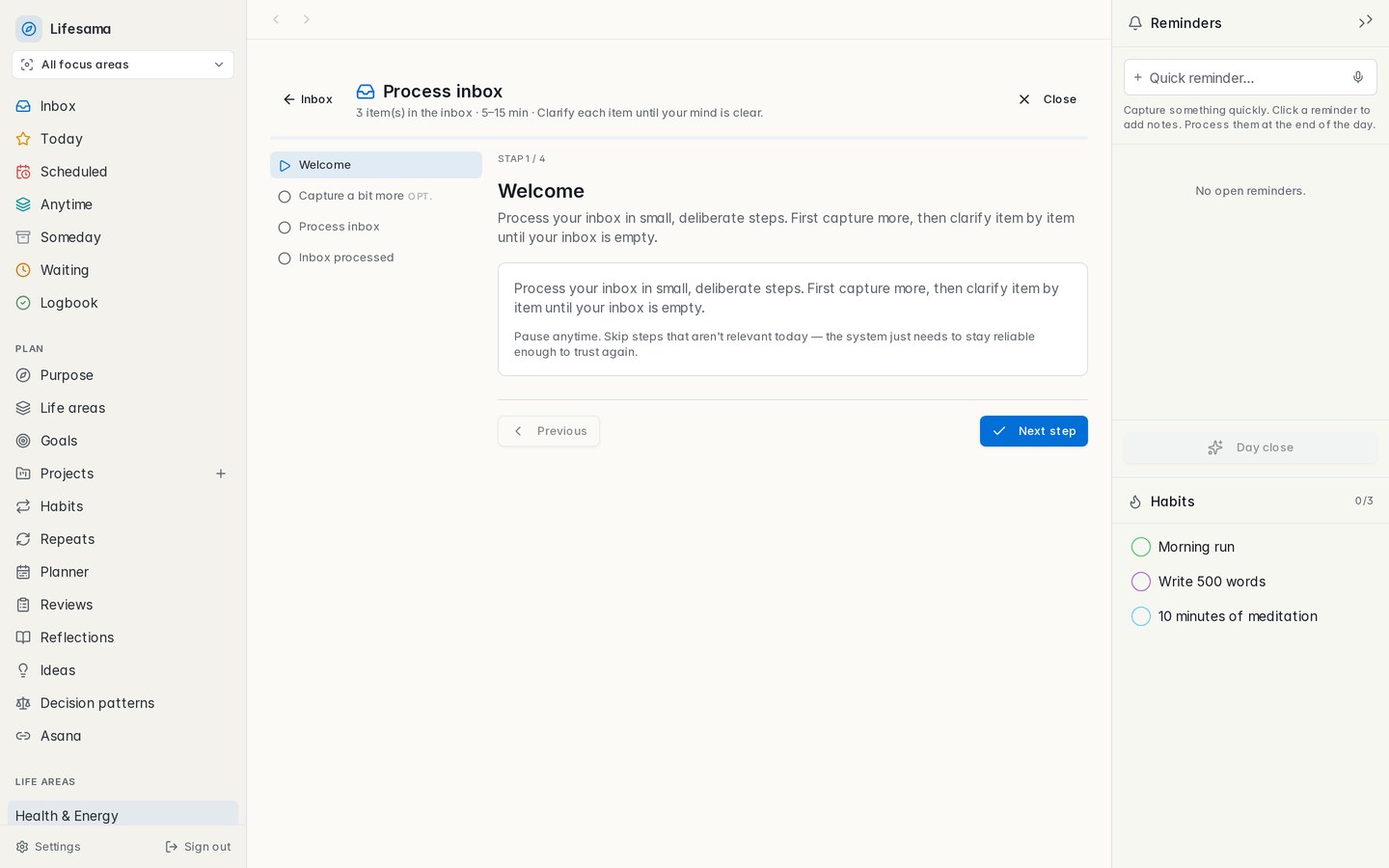
Task: Click the flame icon beside Habits
Action: click(1135, 502)
